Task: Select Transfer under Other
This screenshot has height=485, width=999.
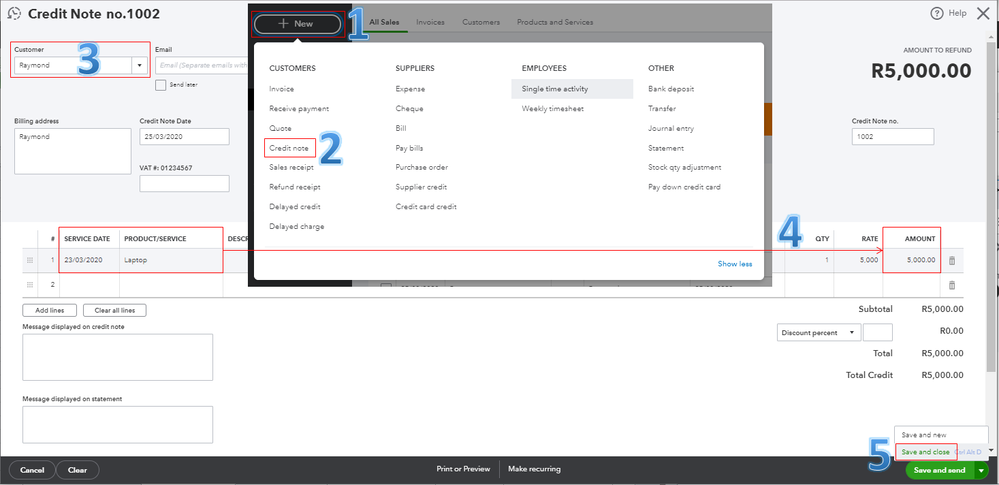Action: (x=662, y=109)
